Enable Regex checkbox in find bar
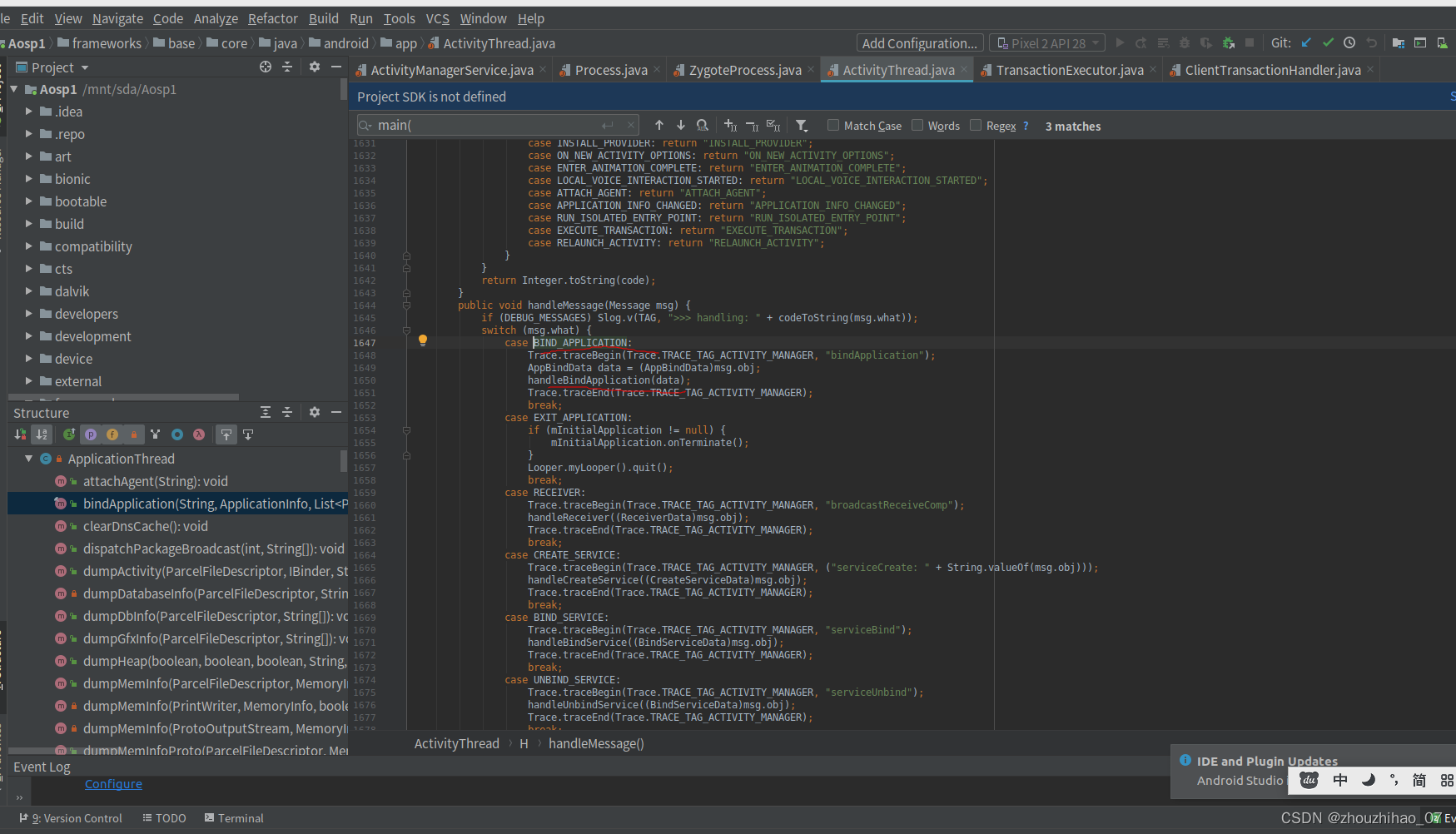This screenshot has height=834, width=1456. pyautogui.click(x=976, y=125)
